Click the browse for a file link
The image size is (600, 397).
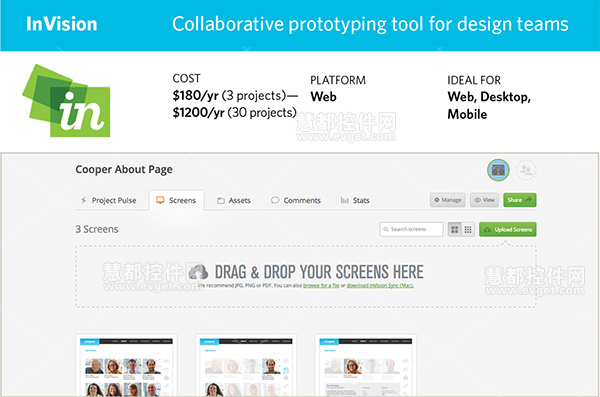tap(321, 285)
